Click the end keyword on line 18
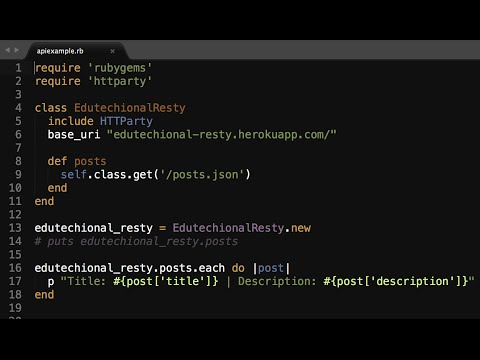The height and width of the screenshot is (360, 480). [44, 295]
